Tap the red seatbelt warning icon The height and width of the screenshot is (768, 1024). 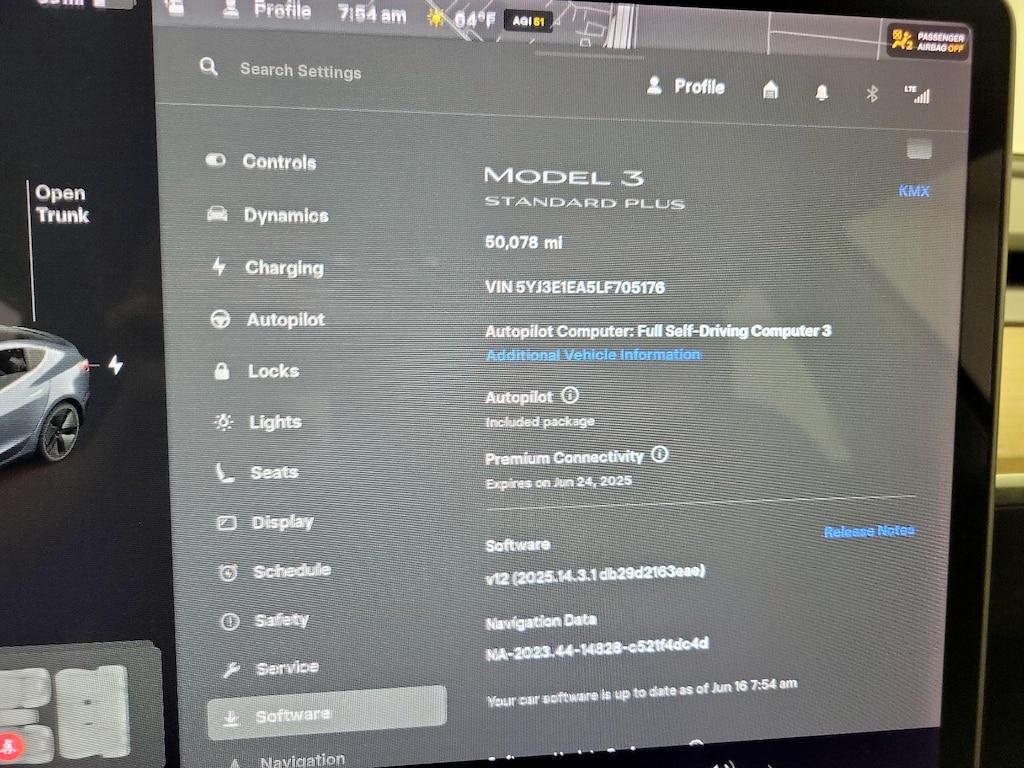point(9,745)
